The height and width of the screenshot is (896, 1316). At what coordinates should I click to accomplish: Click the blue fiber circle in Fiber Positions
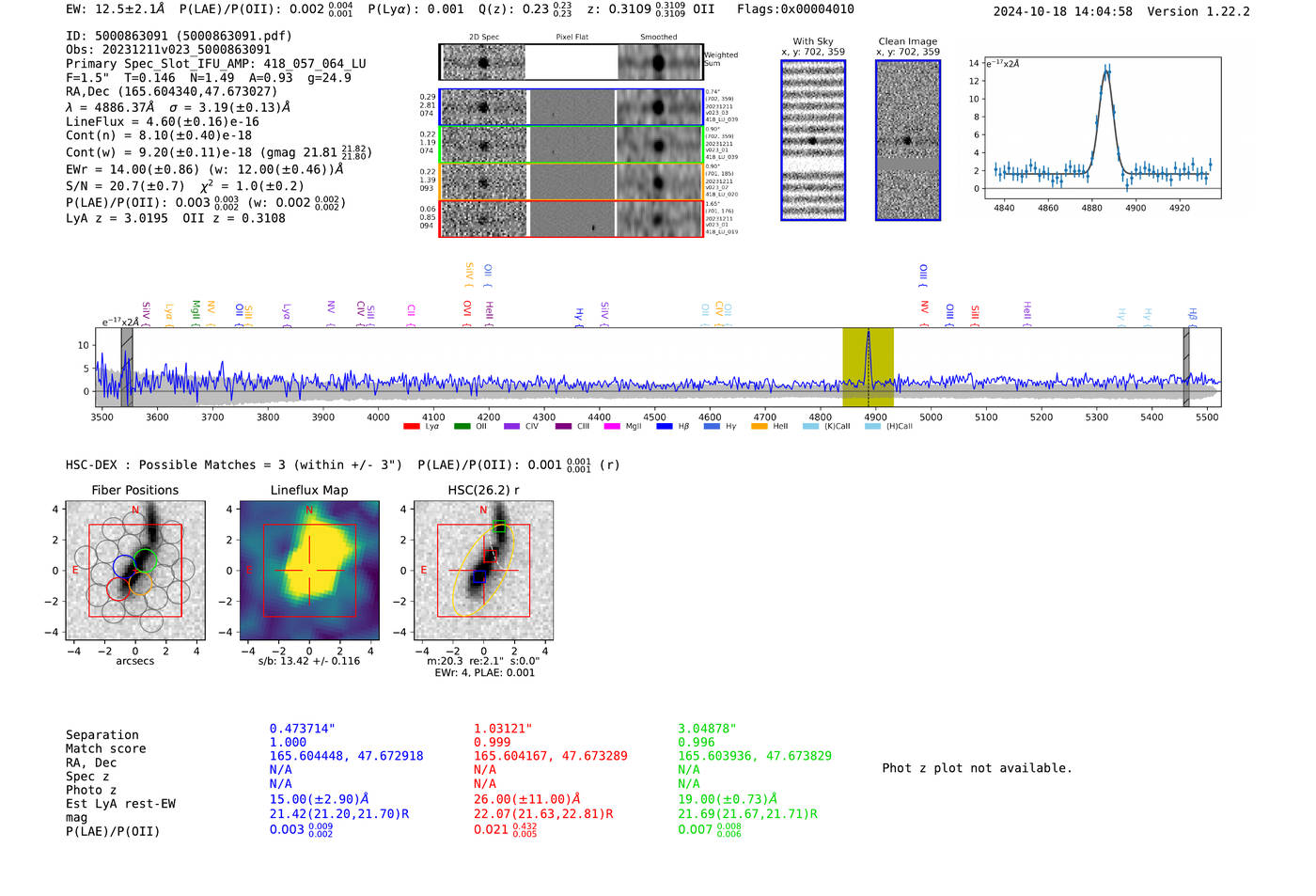pyautogui.click(x=124, y=566)
